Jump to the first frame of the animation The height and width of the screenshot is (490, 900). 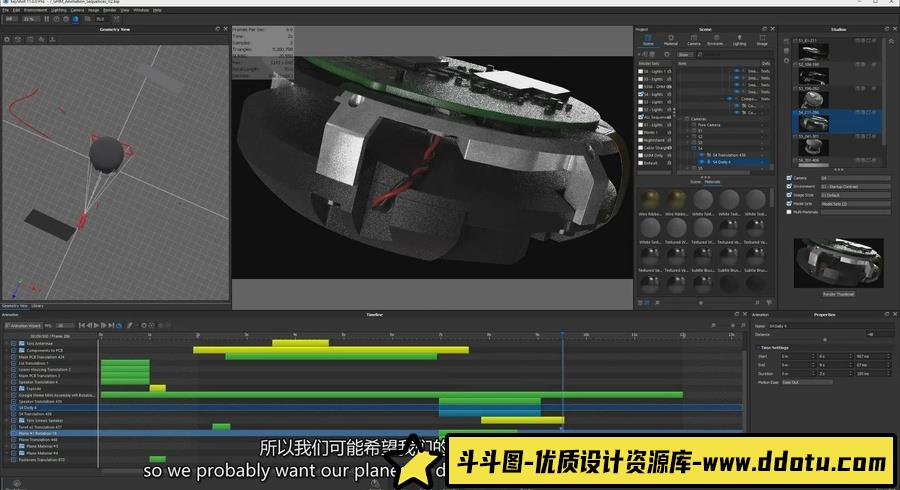click(81, 325)
